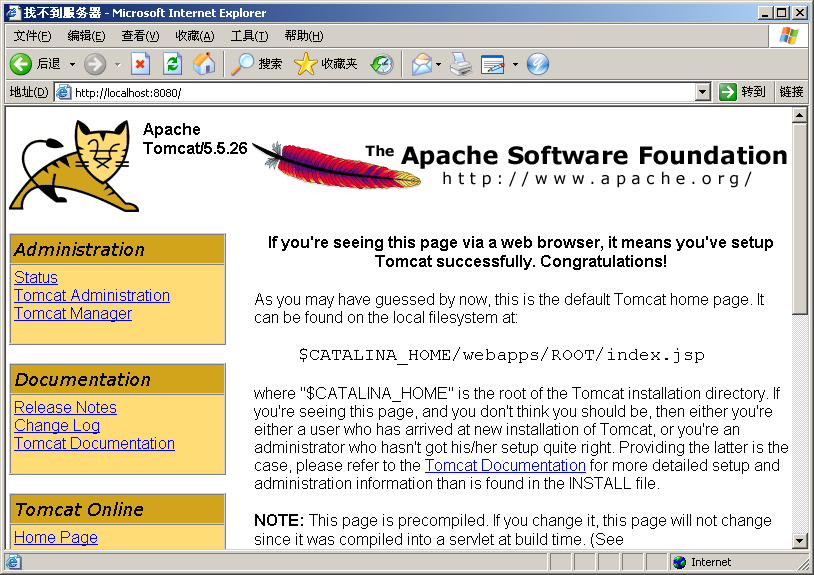Open the 收藏(A) Favorites menu
Viewport: 814px width, 575px height.
(195, 36)
